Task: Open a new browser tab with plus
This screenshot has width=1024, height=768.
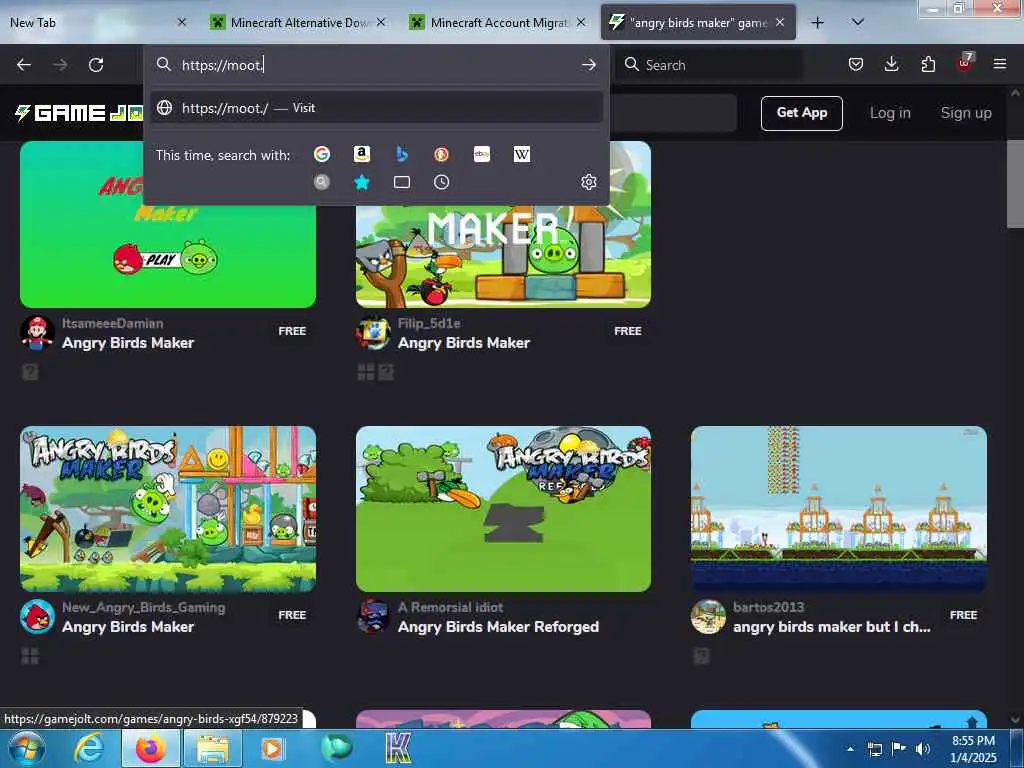Action: tap(817, 23)
